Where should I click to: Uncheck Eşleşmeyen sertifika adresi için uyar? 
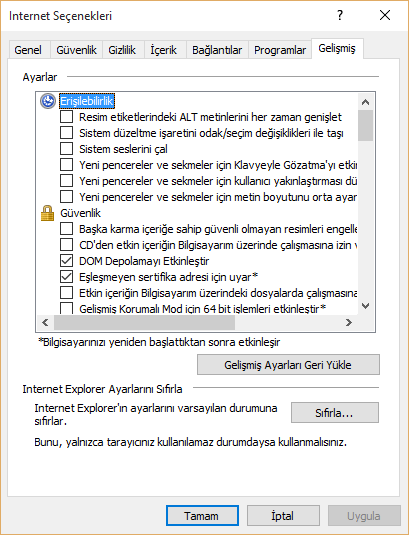point(66,277)
